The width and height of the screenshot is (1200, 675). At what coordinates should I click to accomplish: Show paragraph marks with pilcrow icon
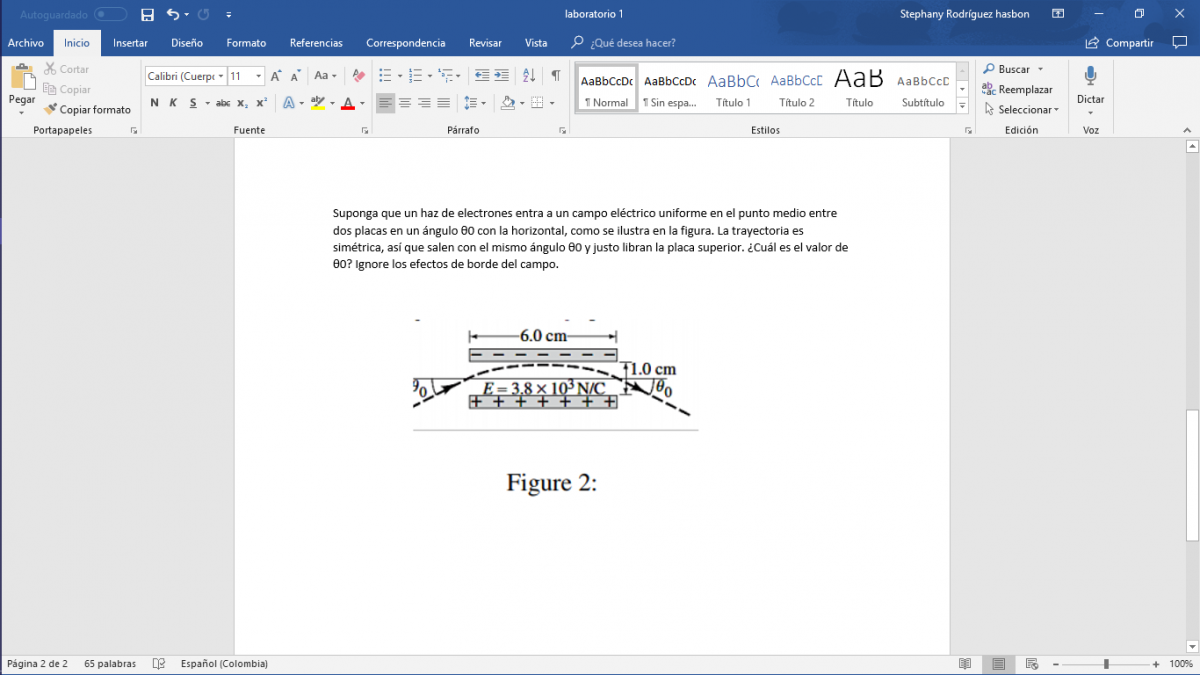556,76
